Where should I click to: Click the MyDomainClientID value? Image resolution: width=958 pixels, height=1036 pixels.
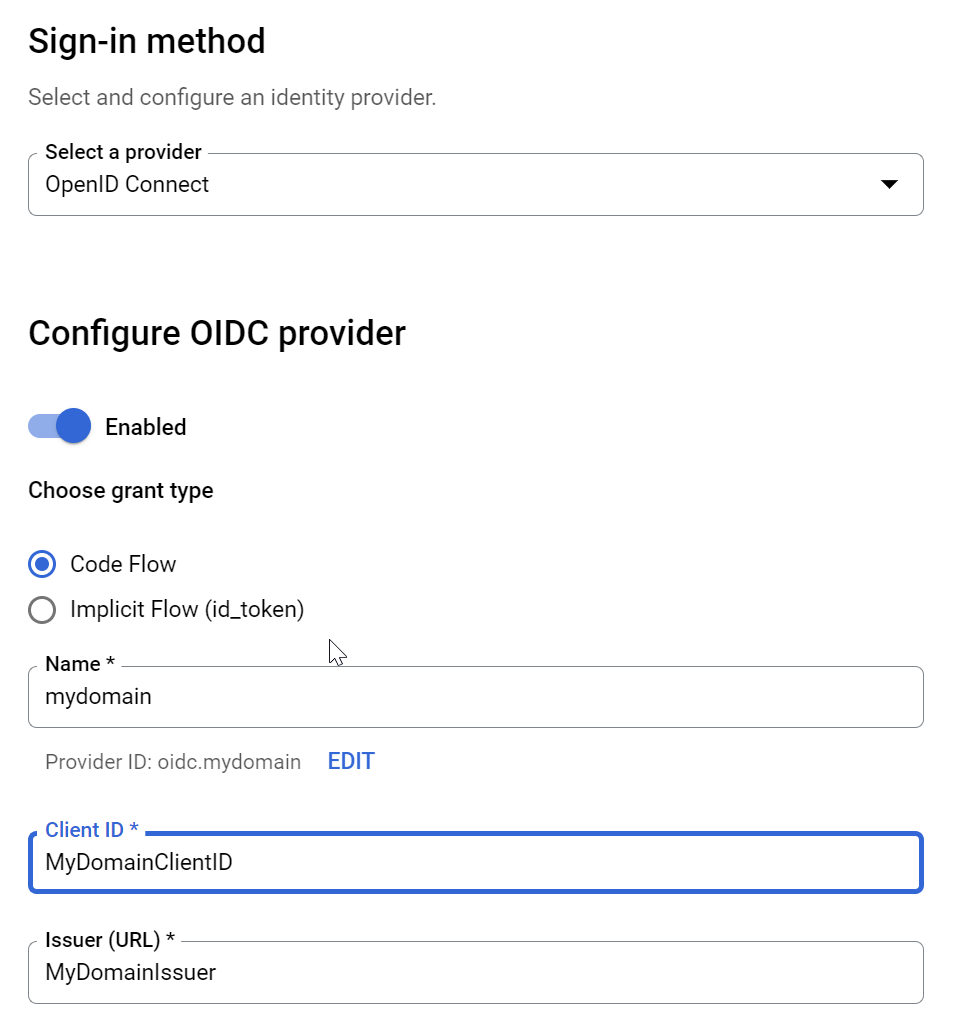(137, 862)
